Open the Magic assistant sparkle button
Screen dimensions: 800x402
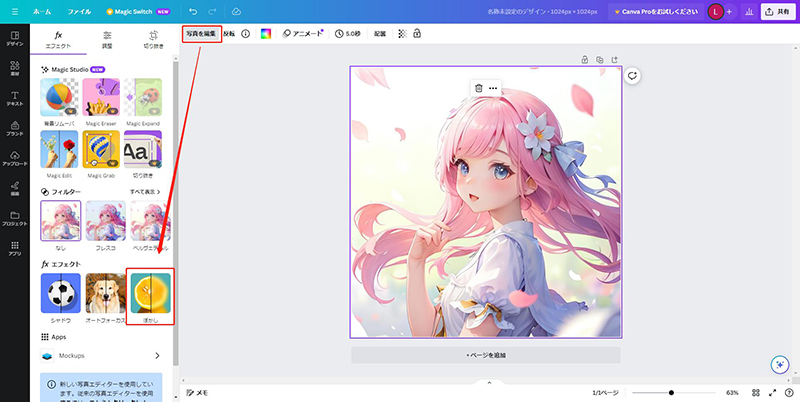tap(779, 364)
